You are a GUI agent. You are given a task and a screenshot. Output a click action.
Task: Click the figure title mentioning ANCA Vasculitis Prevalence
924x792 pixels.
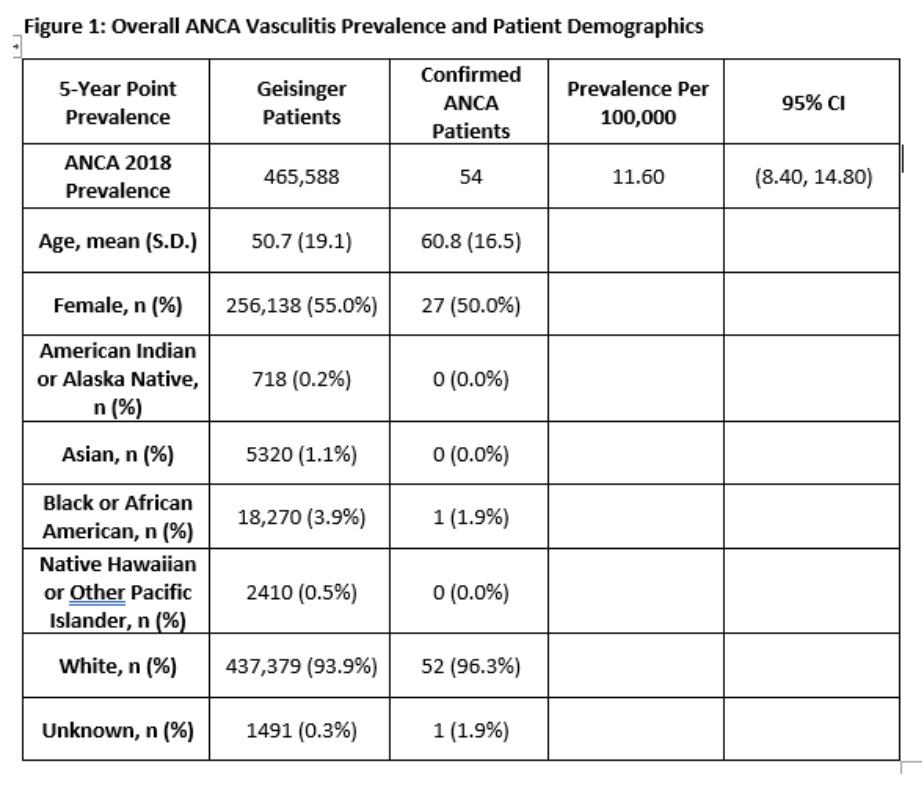[362, 27]
